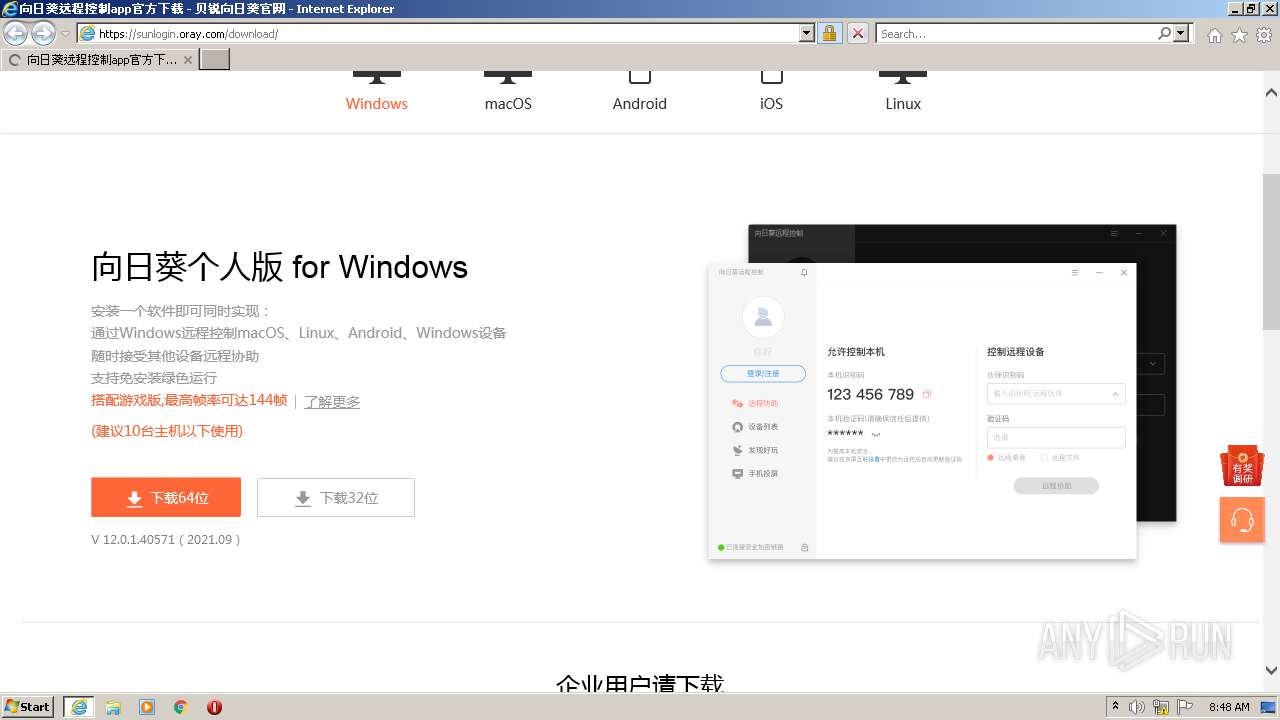Click the 企业用户请下载 heading
The width and height of the screenshot is (1280, 720).
point(640,683)
